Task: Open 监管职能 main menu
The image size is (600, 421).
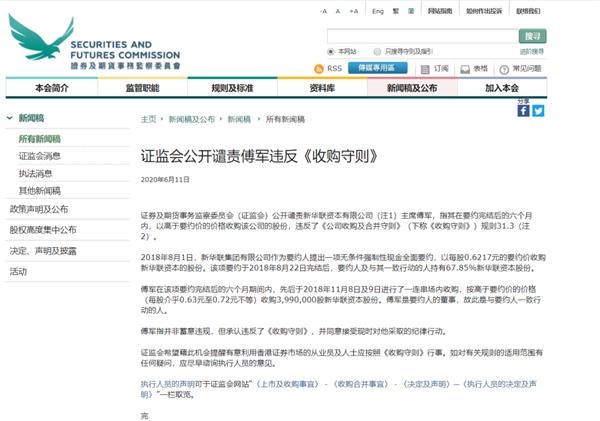Action: [x=142, y=88]
